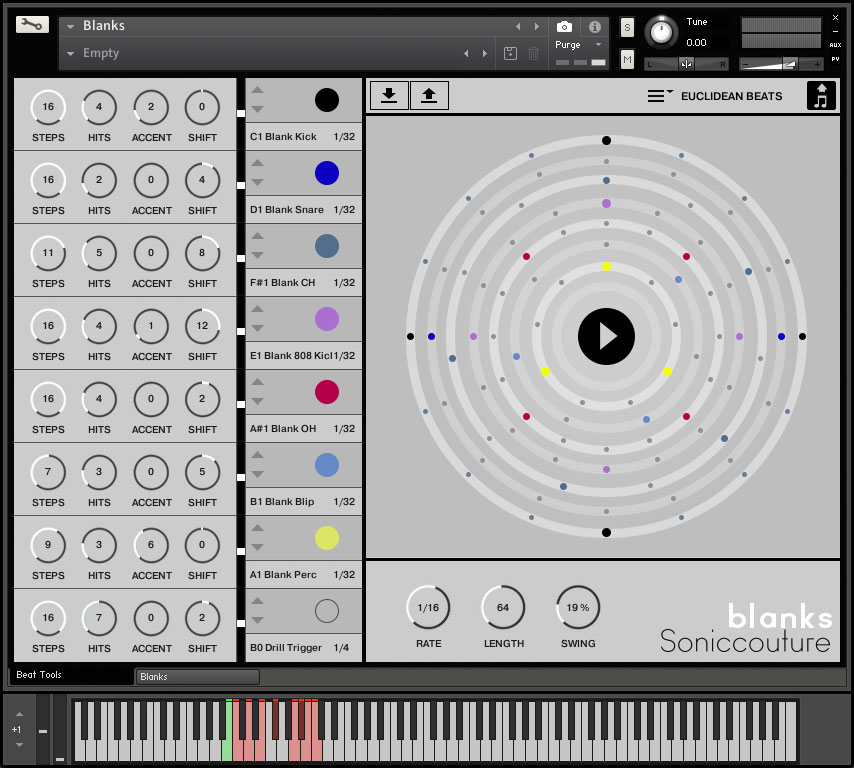Viewport: 854px width, 768px height.
Task: Select previous instrument with Blanks left arrow
Action: [518, 26]
